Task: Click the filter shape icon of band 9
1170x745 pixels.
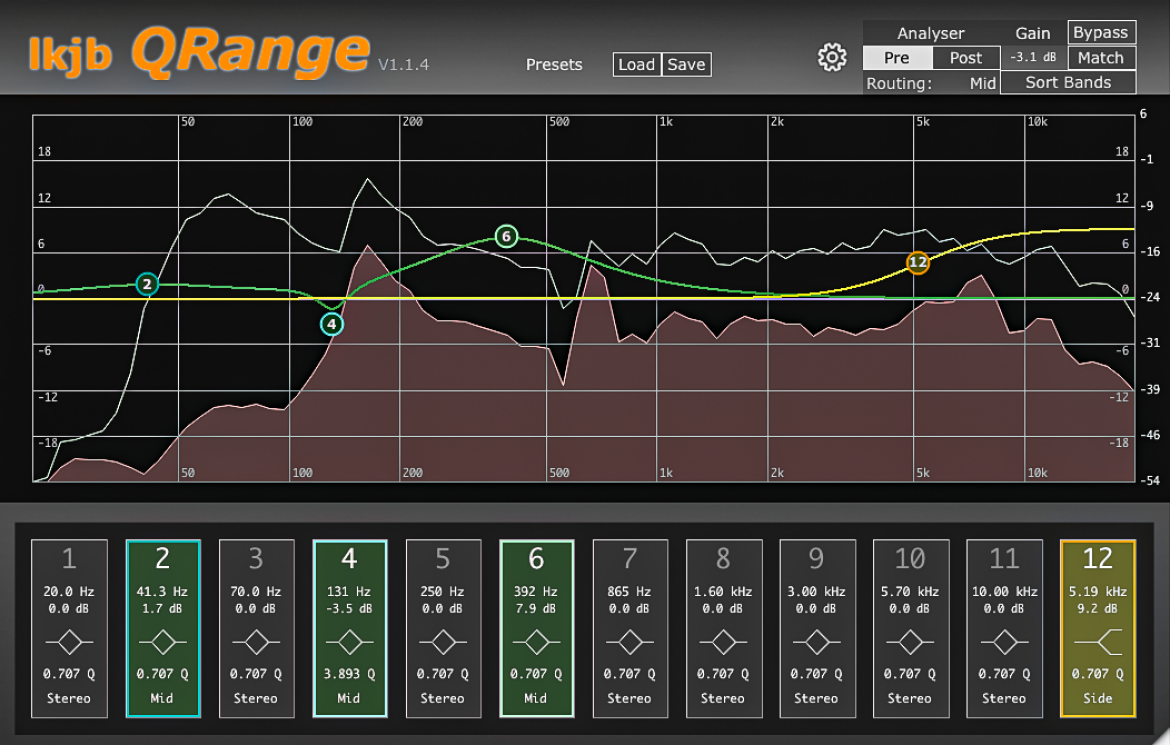Action: [x=816, y=642]
